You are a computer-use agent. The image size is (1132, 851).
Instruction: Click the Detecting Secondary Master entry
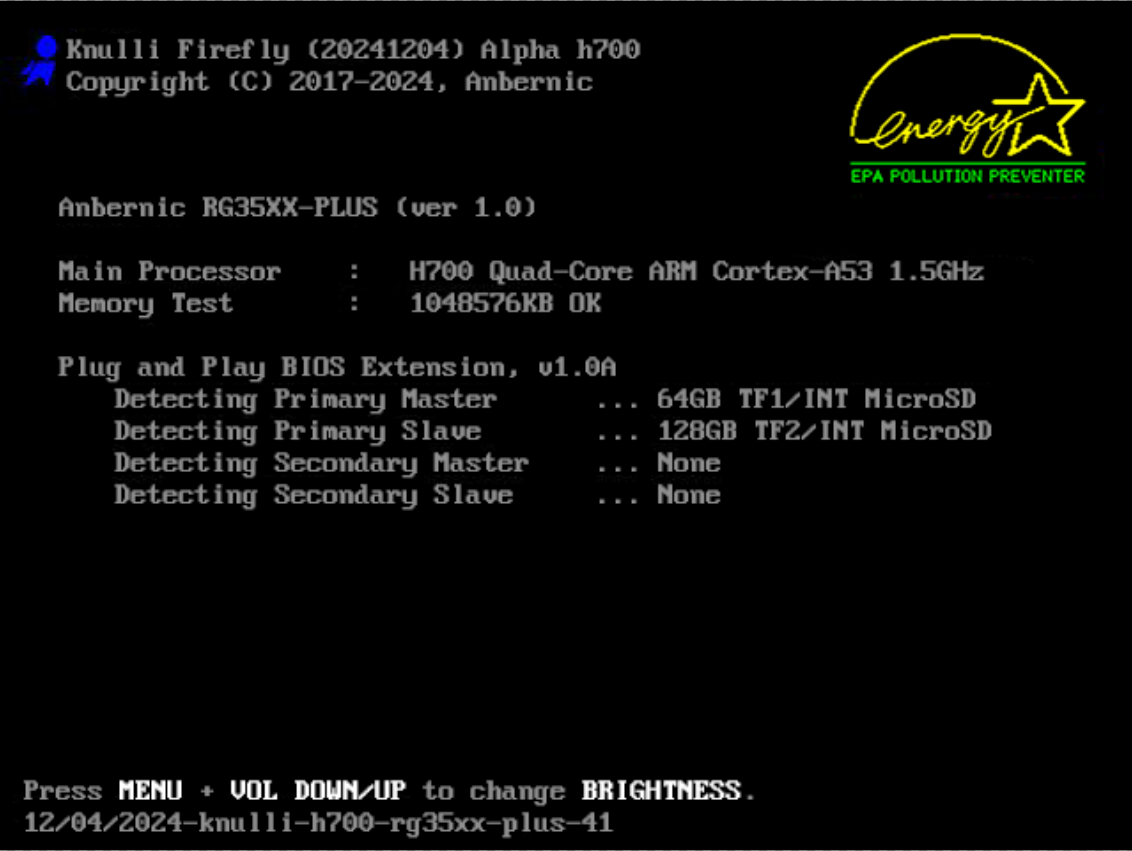click(321, 463)
